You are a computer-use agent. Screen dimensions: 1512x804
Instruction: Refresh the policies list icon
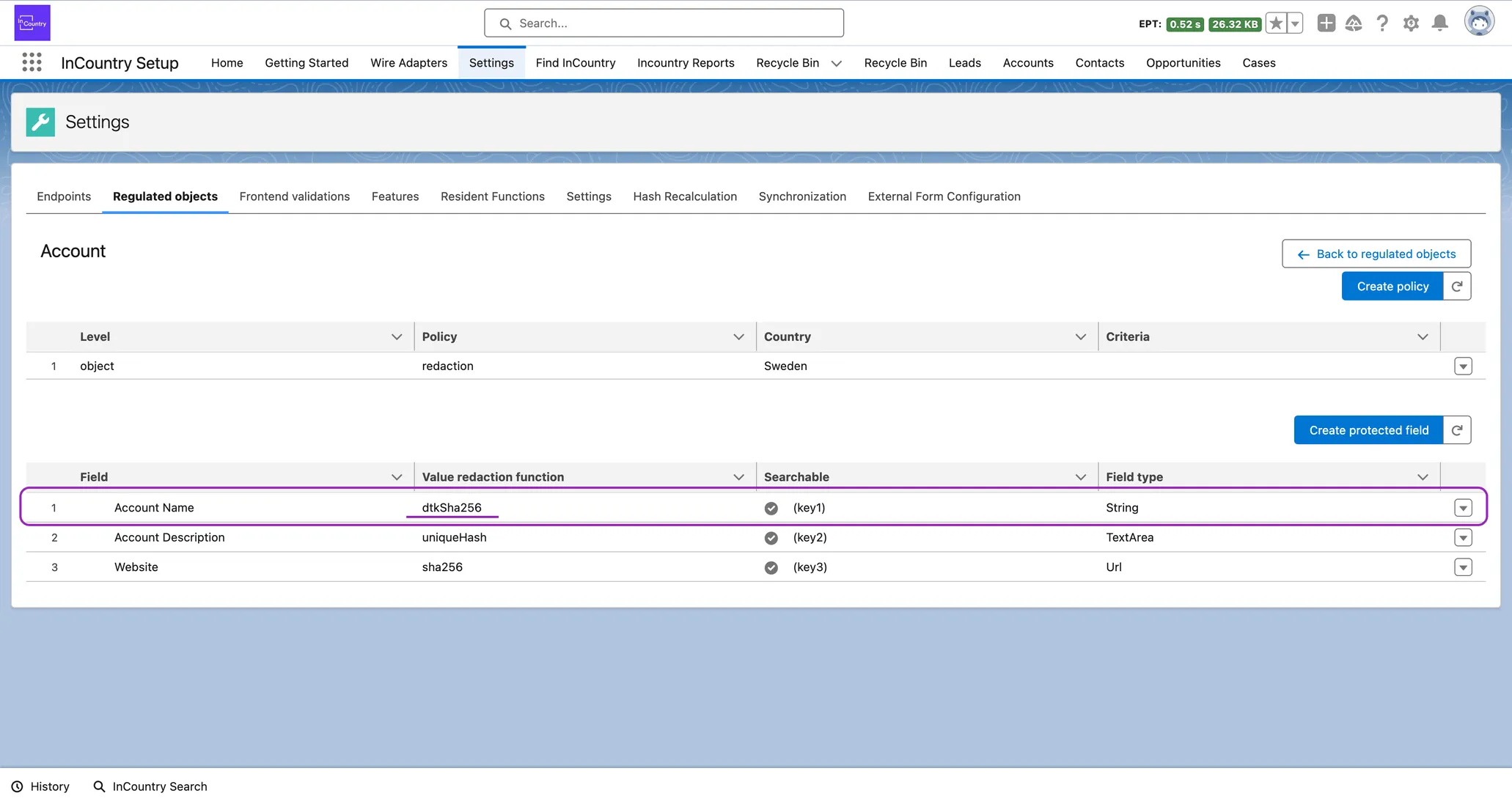click(1457, 287)
